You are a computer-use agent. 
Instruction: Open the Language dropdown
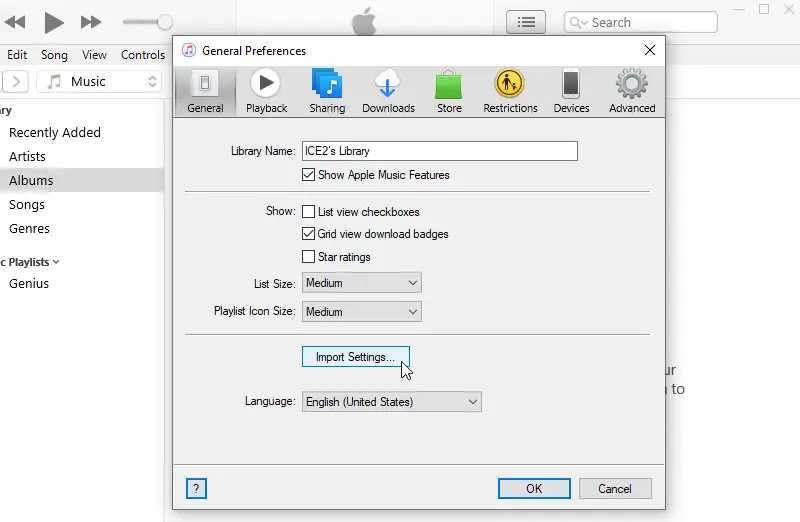pyautogui.click(x=391, y=402)
